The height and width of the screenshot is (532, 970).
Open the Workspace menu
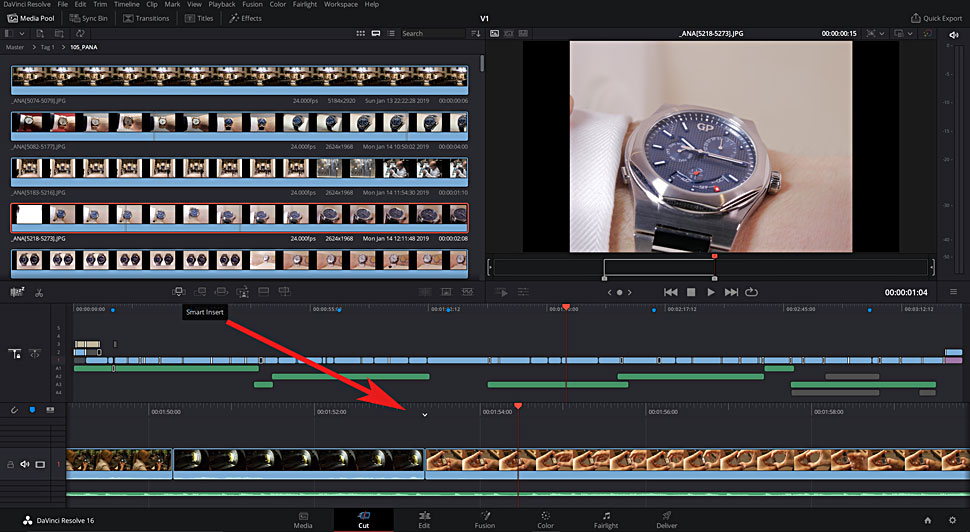point(341,4)
